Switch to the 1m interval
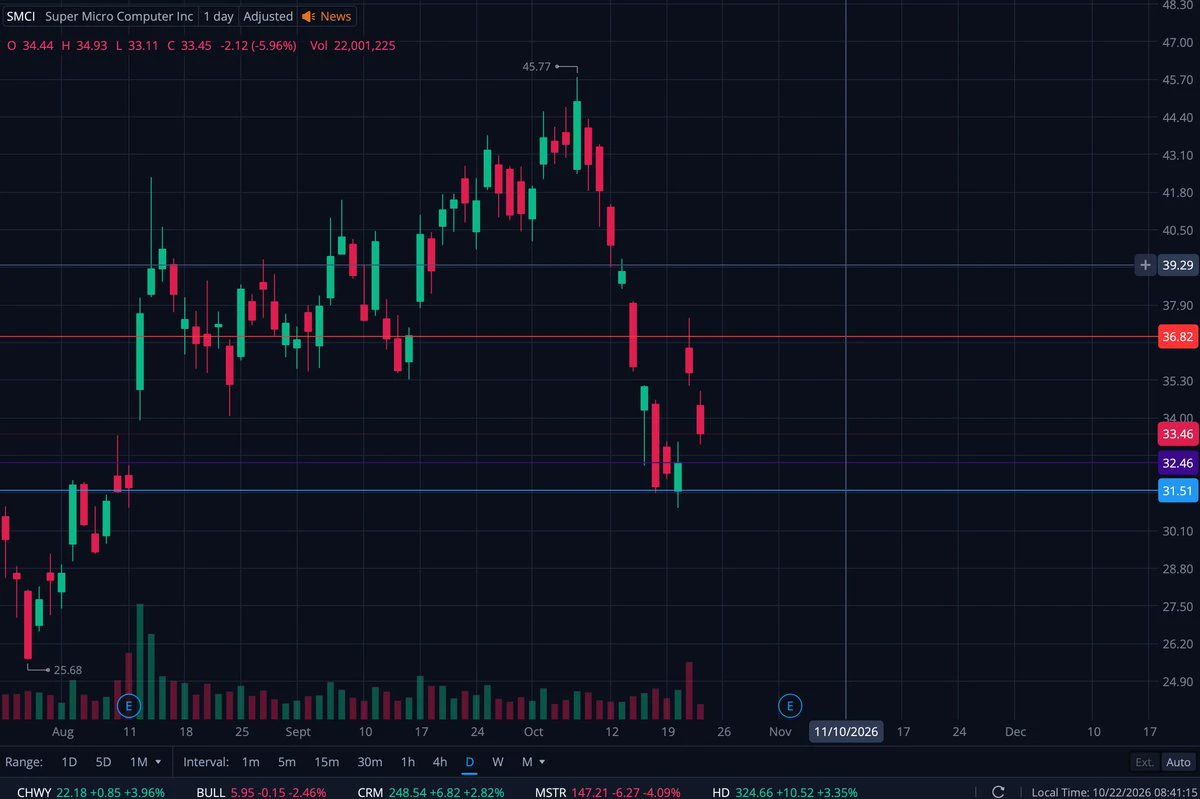This screenshot has height=799, width=1200. [251, 762]
